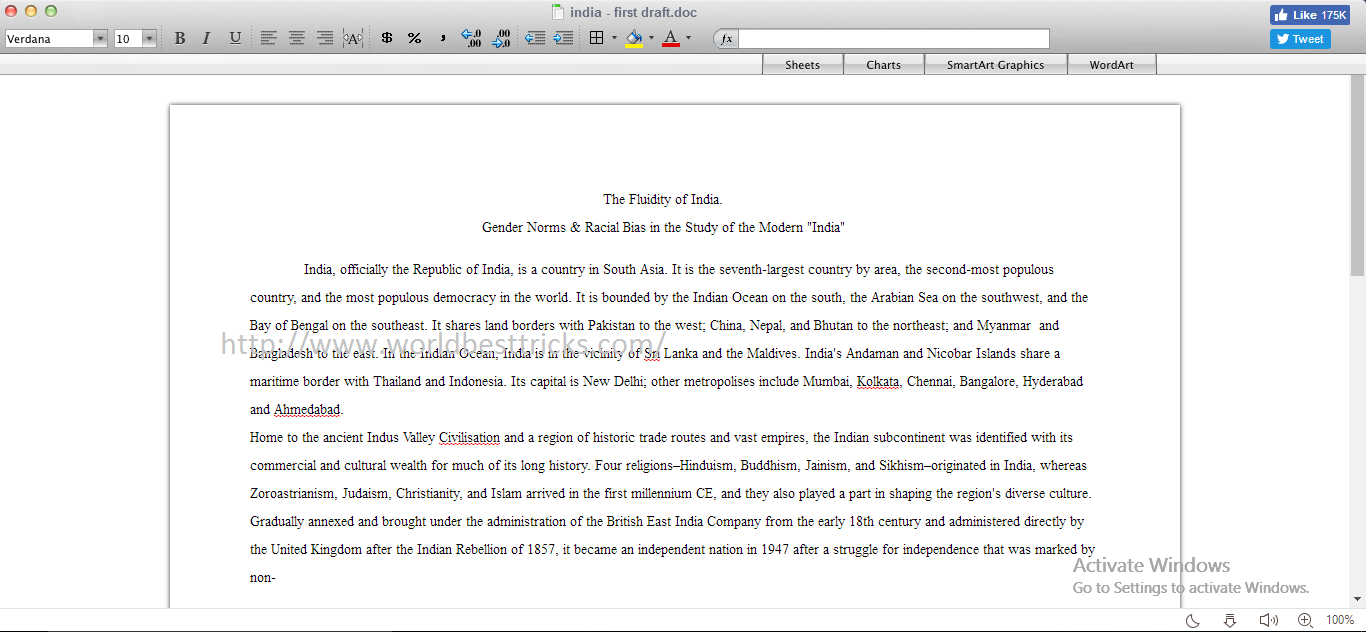Increase the indent level
Viewport: 1366px width, 632px height.
[x=563, y=38]
